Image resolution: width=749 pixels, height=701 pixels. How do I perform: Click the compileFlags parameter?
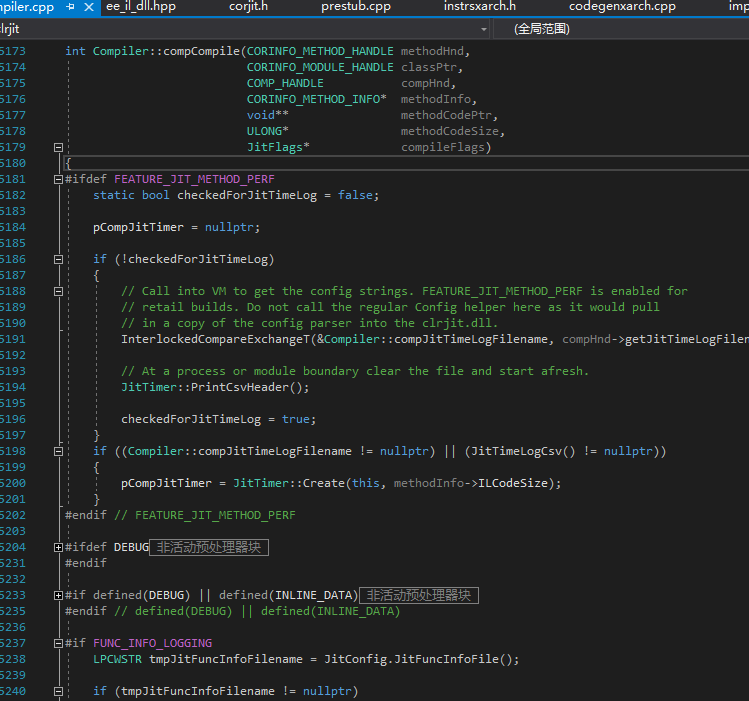click(443, 147)
